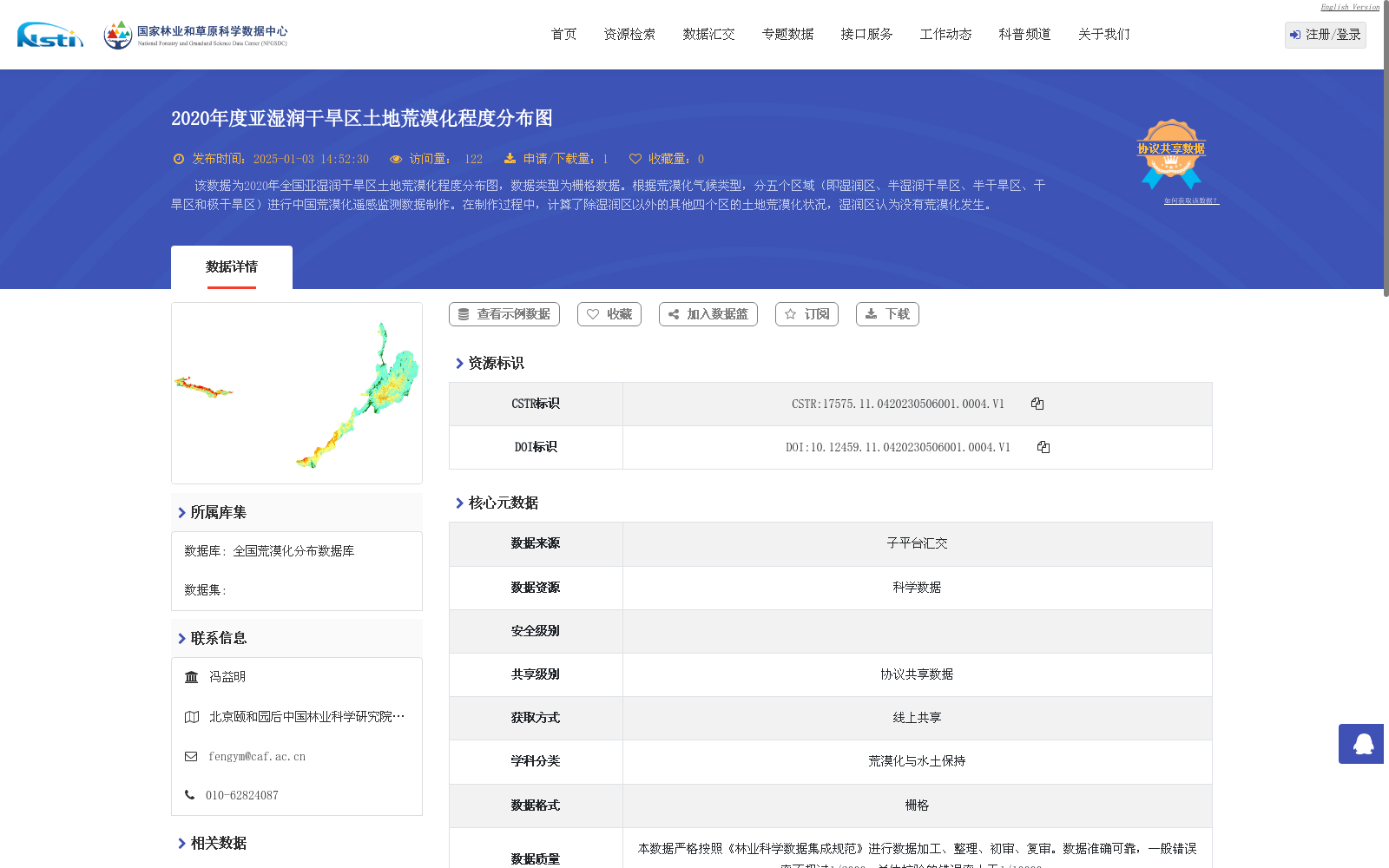
Task: Click the National Forestry data center logo
Action: point(195,35)
